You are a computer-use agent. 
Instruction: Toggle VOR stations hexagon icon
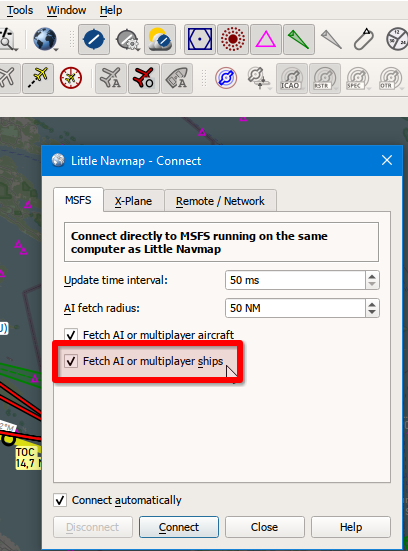tap(200, 39)
